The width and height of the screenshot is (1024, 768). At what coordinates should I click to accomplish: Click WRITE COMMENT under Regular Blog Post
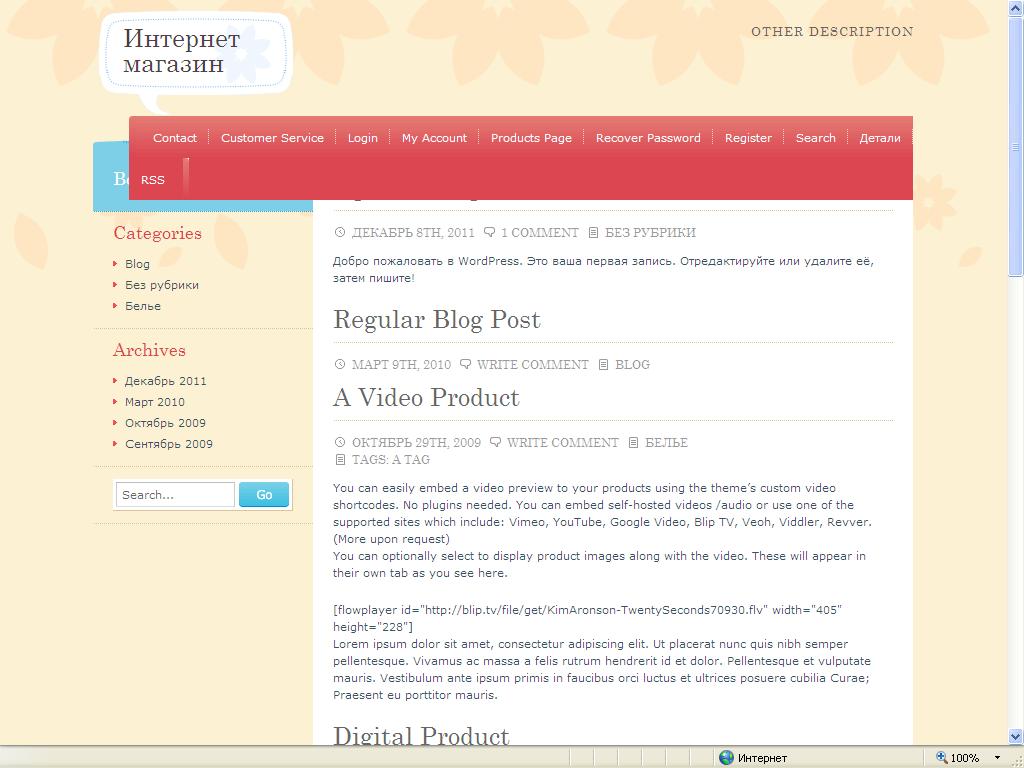pos(533,364)
